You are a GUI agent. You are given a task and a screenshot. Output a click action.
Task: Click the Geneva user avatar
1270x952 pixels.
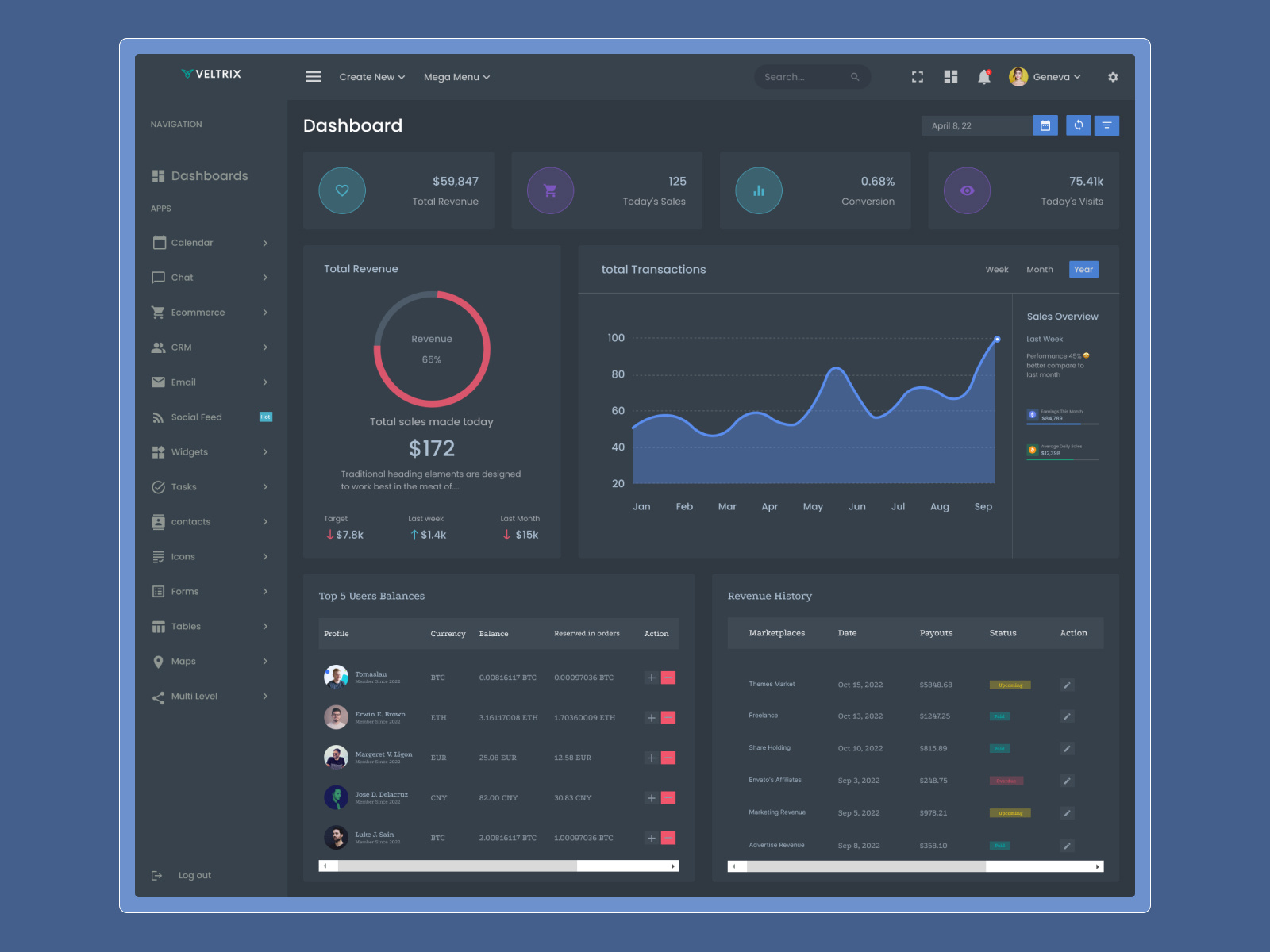1018,77
